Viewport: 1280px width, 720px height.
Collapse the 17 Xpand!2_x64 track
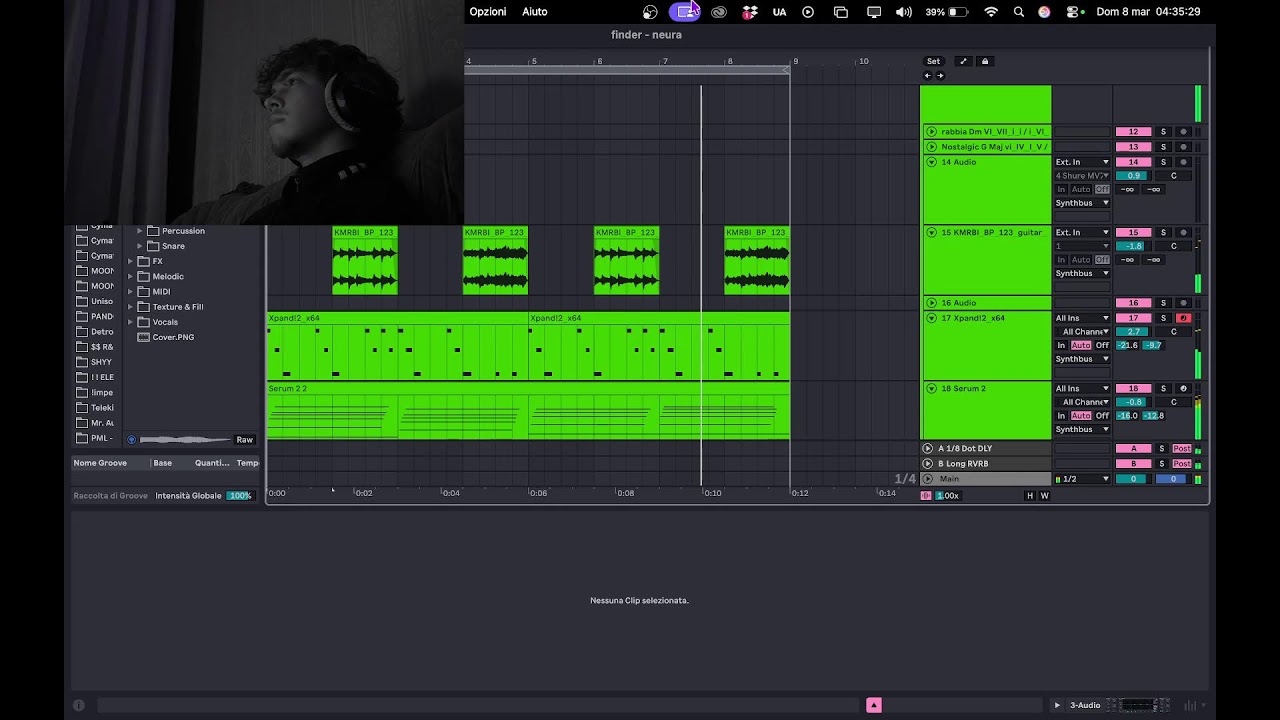click(931, 318)
